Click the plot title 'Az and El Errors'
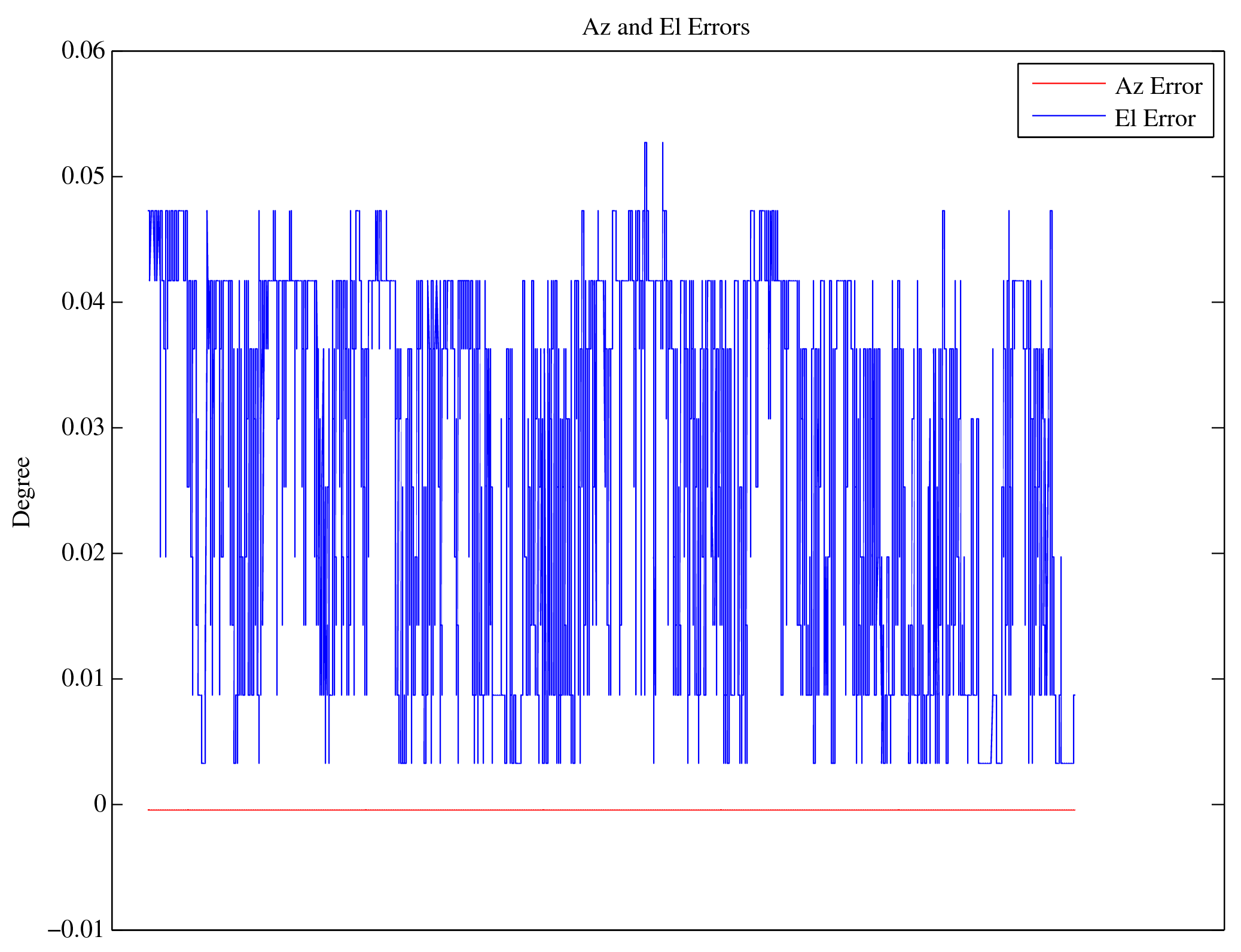1241x952 pixels. (665, 28)
